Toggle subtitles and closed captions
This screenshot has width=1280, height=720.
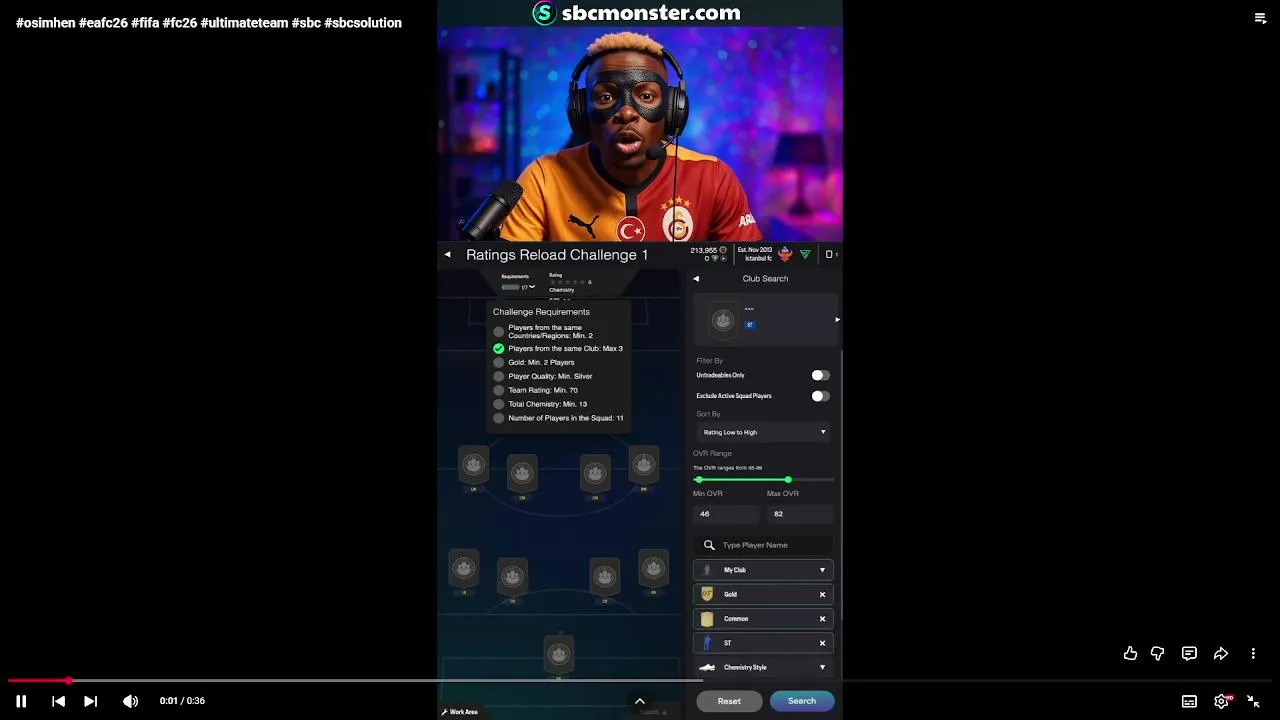(1189, 701)
